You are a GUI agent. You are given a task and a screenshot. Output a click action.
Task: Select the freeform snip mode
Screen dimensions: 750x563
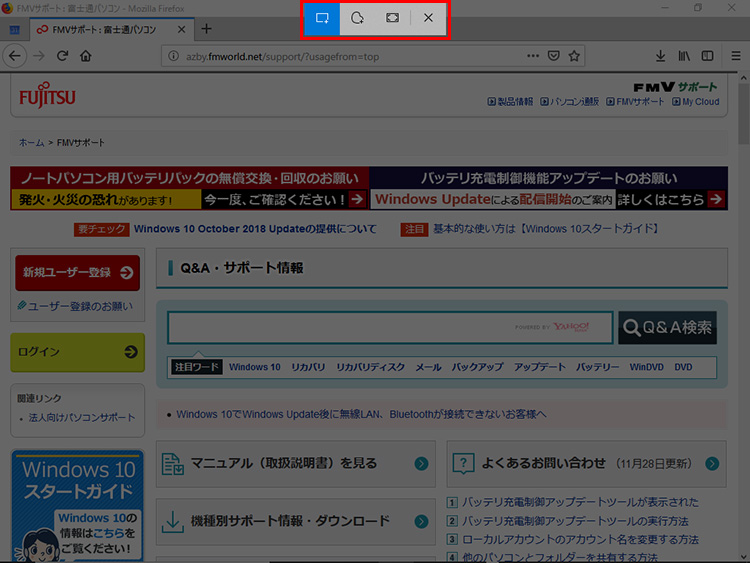[x=357, y=18]
